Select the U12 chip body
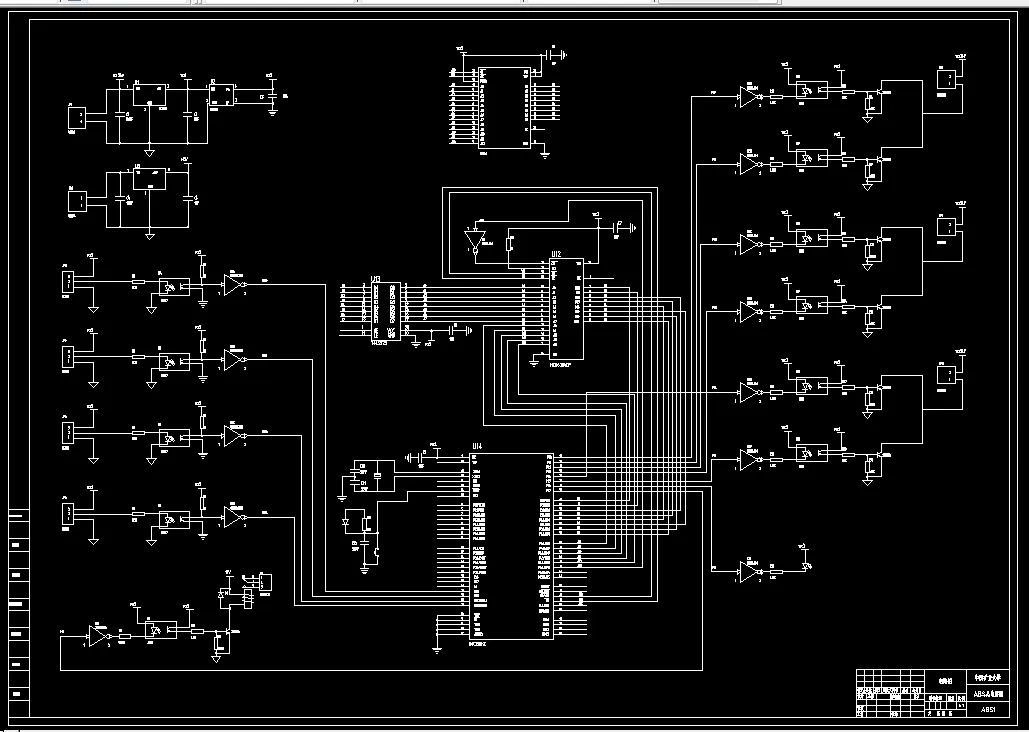Image resolution: width=1029 pixels, height=732 pixels. 566,309
